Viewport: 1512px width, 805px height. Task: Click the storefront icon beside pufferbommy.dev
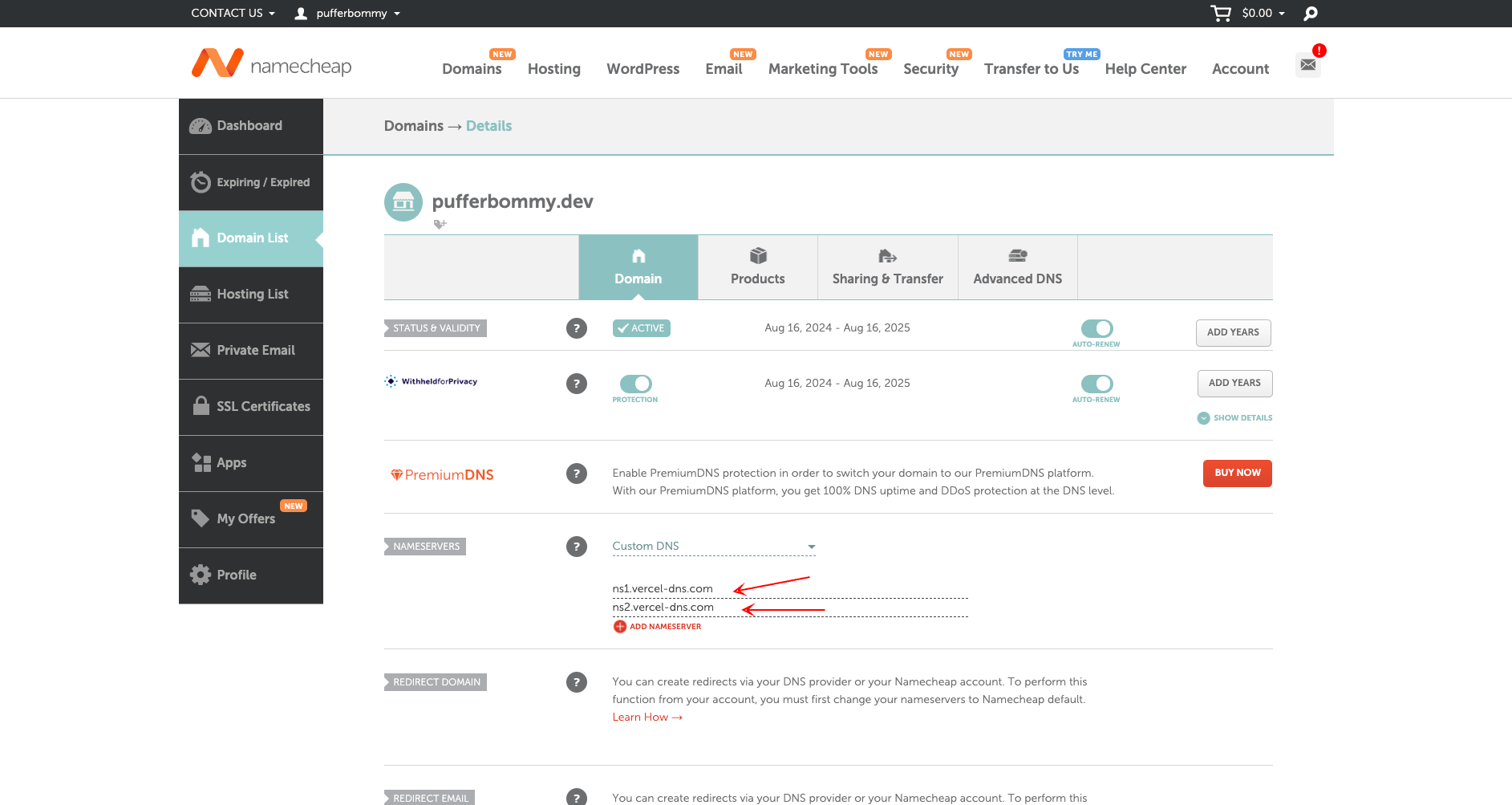(403, 202)
